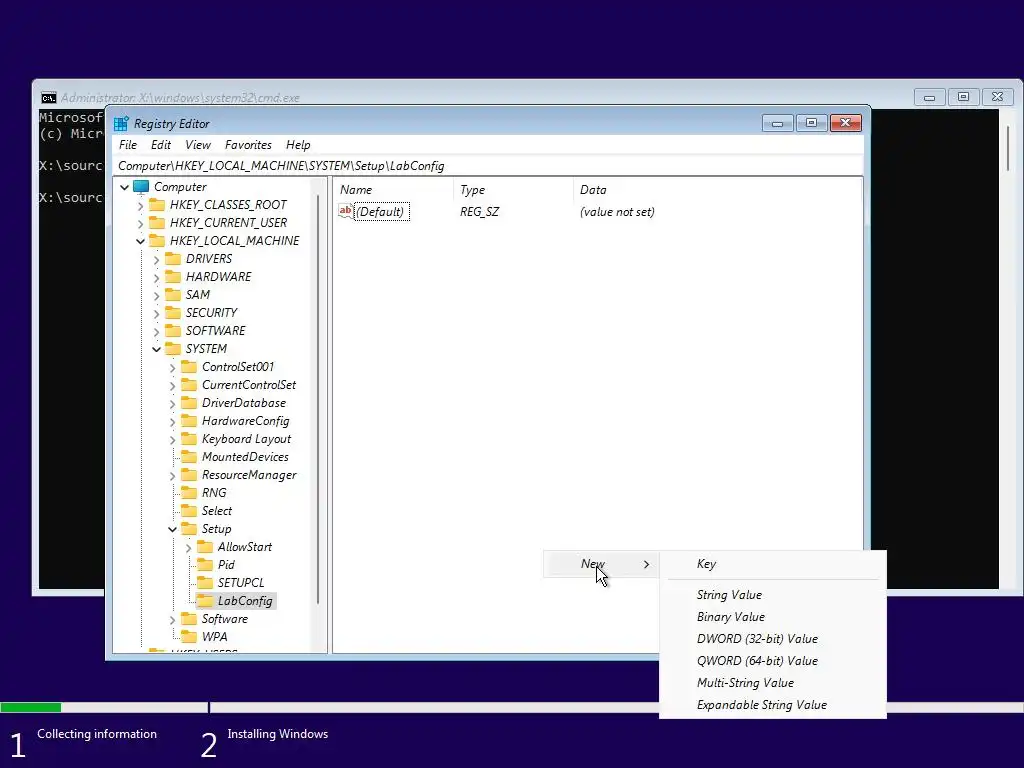Click the SAM folder icon
The image size is (1024, 768).
click(173, 295)
